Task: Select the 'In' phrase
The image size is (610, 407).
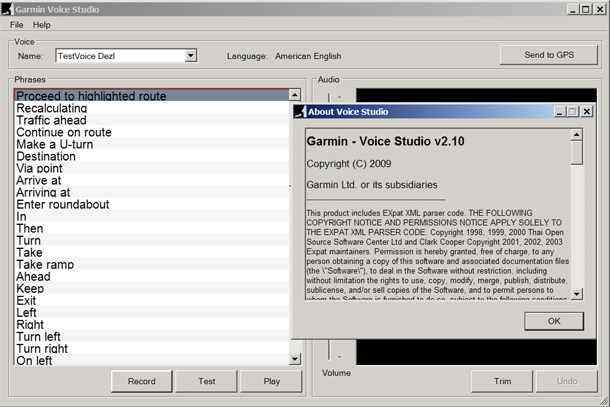Action: [x=151, y=216]
